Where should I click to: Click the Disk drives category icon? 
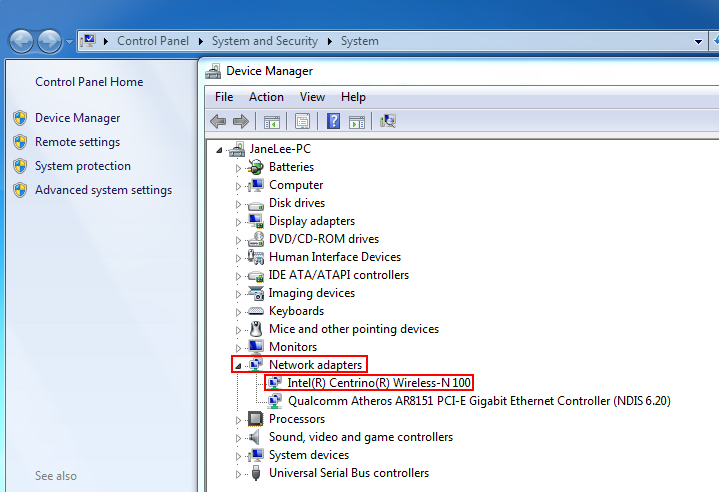(255, 205)
